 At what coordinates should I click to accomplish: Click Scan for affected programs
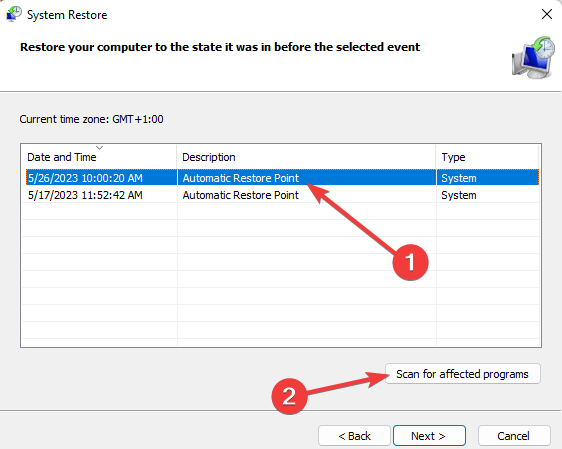point(462,374)
